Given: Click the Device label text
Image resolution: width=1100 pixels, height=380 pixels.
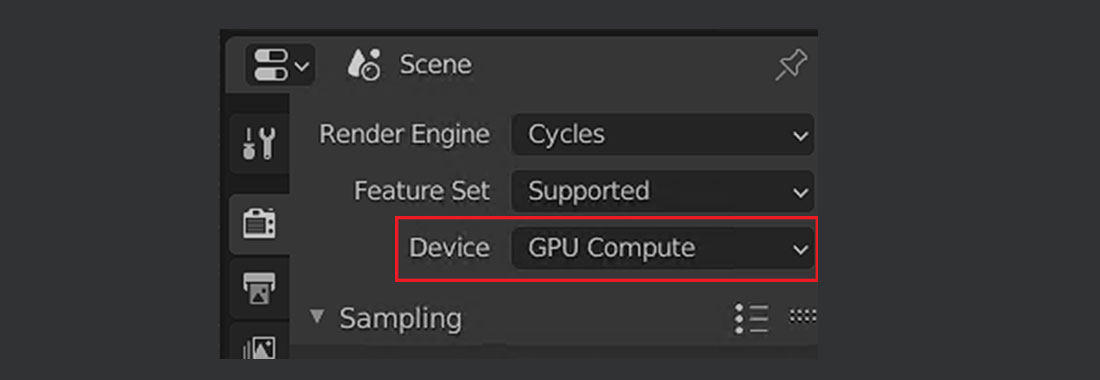Looking at the screenshot, I should (x=450, y=247).
